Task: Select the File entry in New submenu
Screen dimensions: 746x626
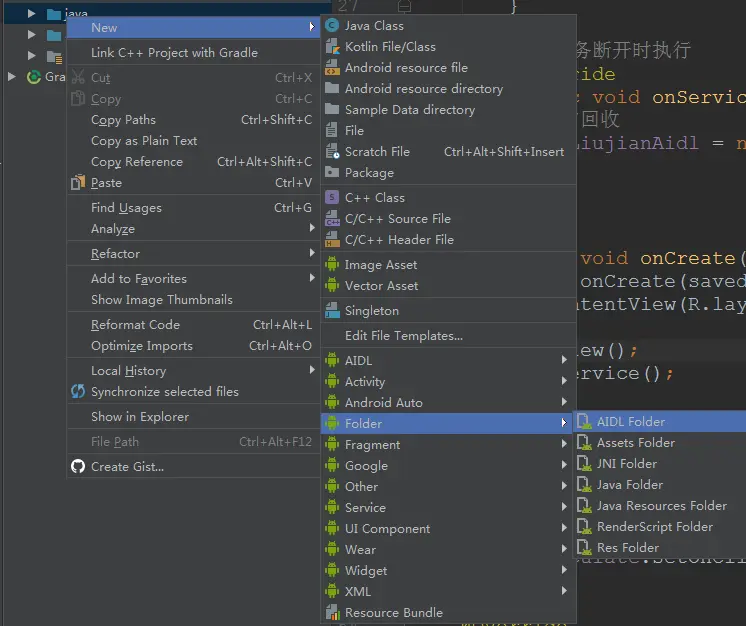Action: pos(449,130)
